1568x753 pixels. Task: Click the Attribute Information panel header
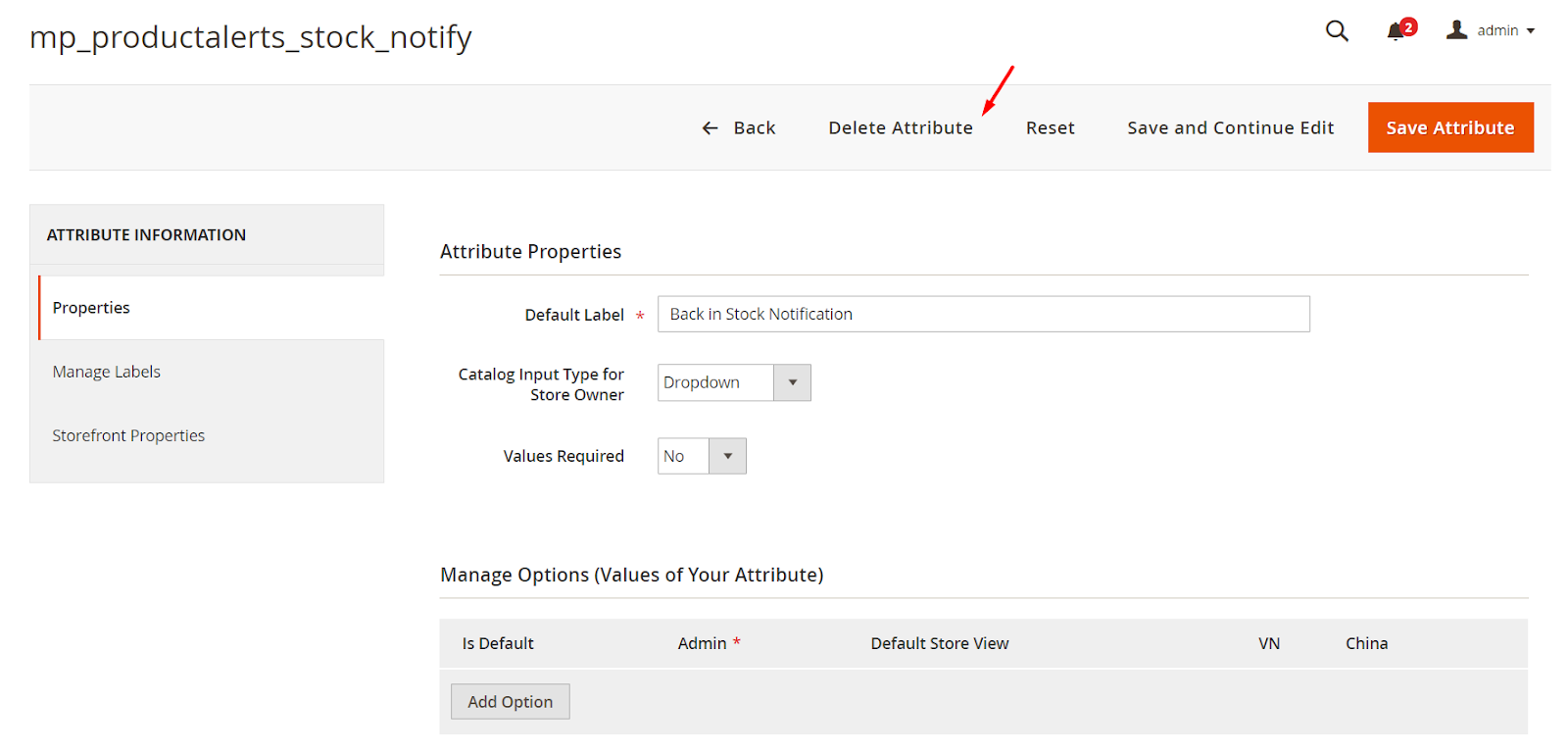click(x=147, y=235)
